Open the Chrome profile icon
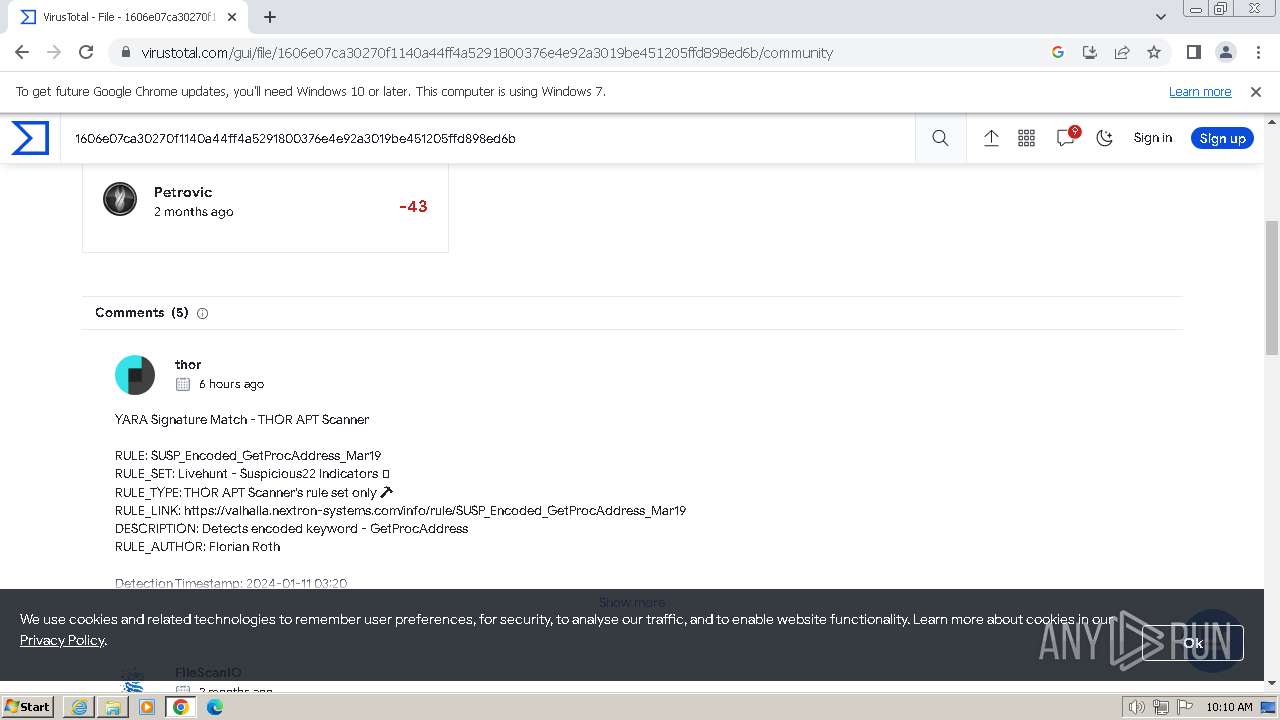This screenshot has width=1280, height=720. click(1225, 52)
